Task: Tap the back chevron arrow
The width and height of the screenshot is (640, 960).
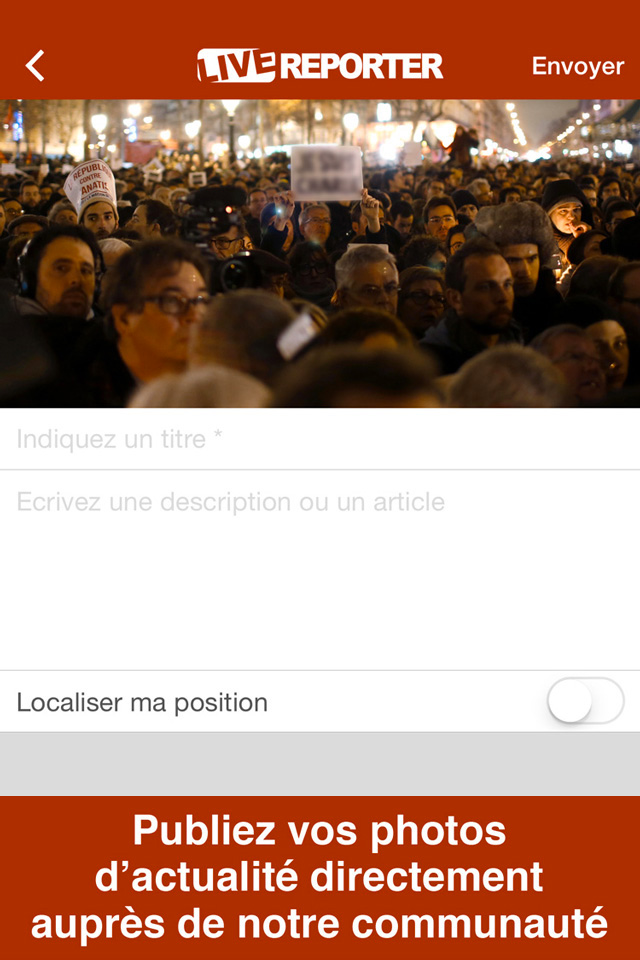Action: click(35, 66)
